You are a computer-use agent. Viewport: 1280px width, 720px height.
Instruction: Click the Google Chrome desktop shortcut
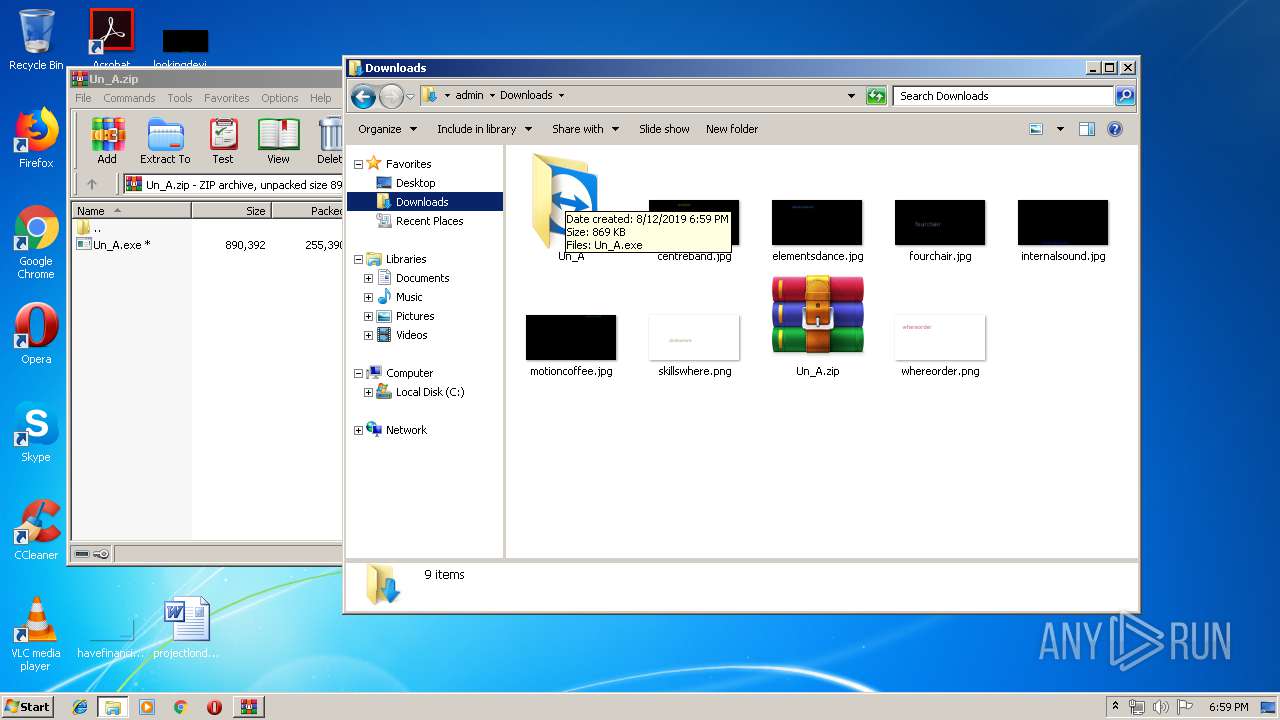point(36,243)
